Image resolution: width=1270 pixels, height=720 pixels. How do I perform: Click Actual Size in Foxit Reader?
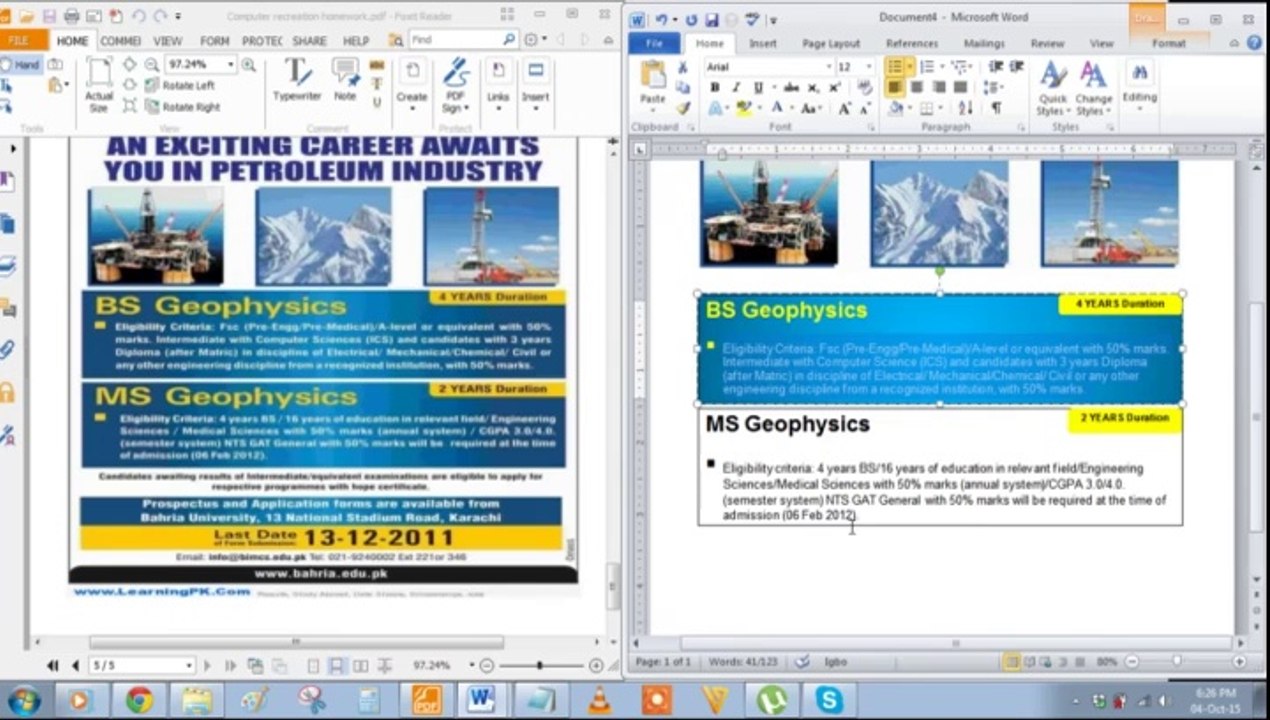click(x=99, y=85)
